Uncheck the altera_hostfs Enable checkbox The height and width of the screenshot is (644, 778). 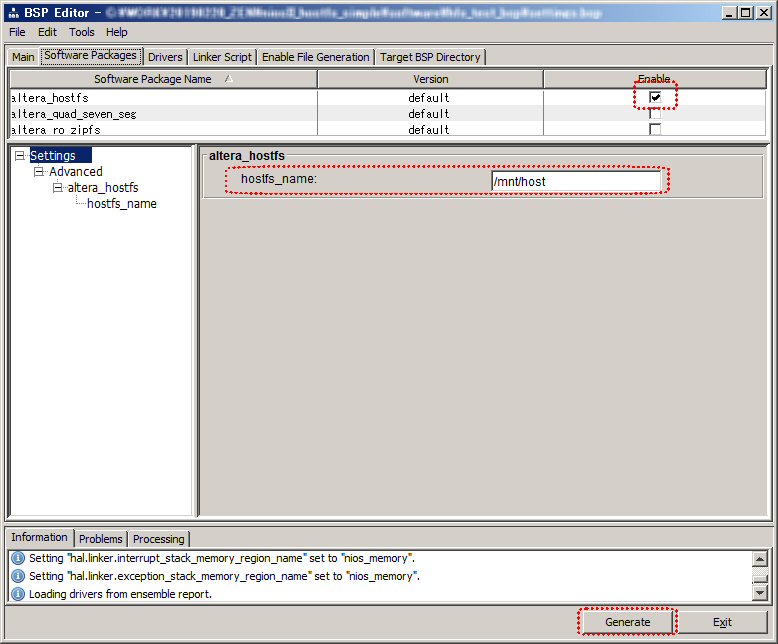point(655,97)
